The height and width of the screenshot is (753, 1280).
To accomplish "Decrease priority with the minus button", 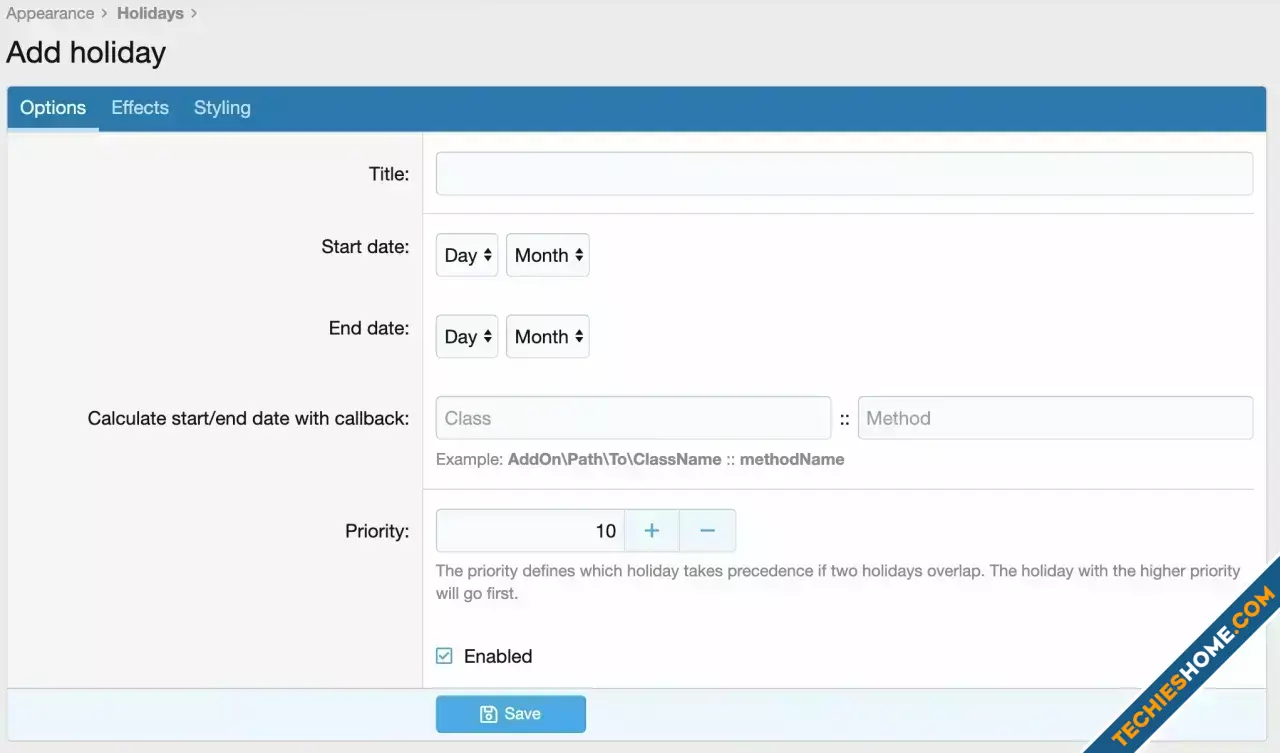I will (x=708, y=531).
